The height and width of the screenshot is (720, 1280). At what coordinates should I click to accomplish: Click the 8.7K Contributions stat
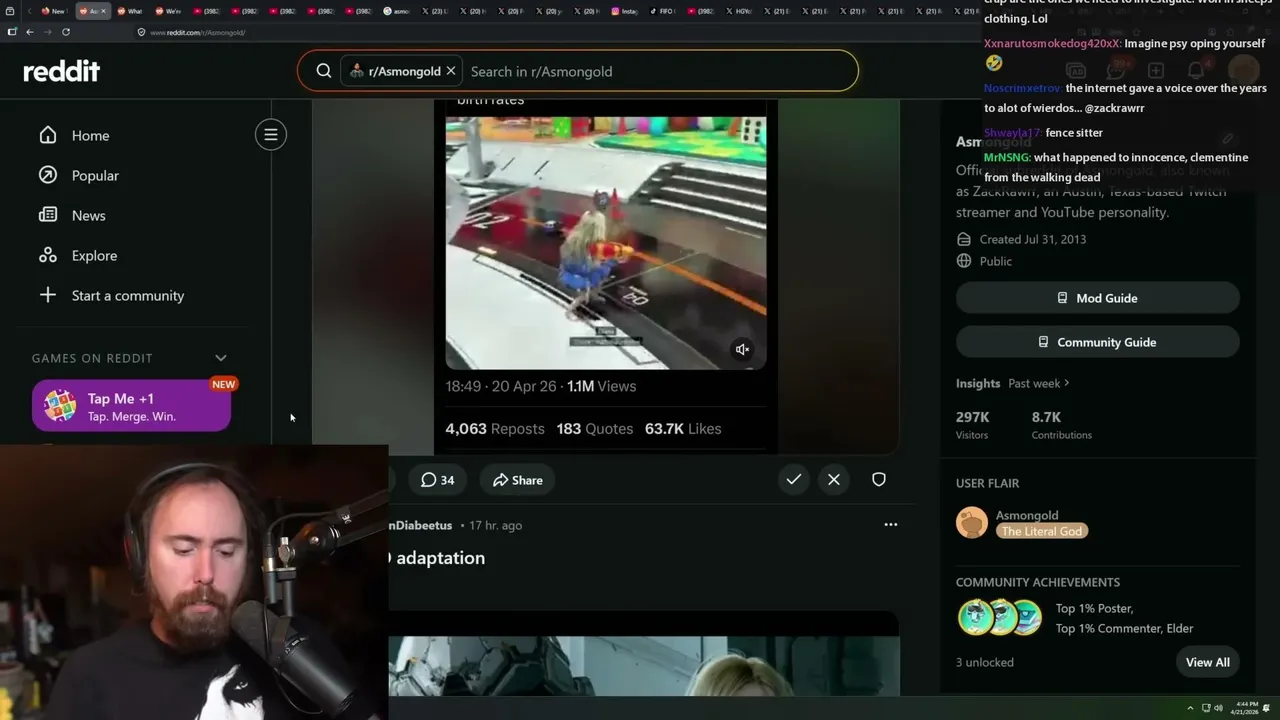[x=1062, y=425]
